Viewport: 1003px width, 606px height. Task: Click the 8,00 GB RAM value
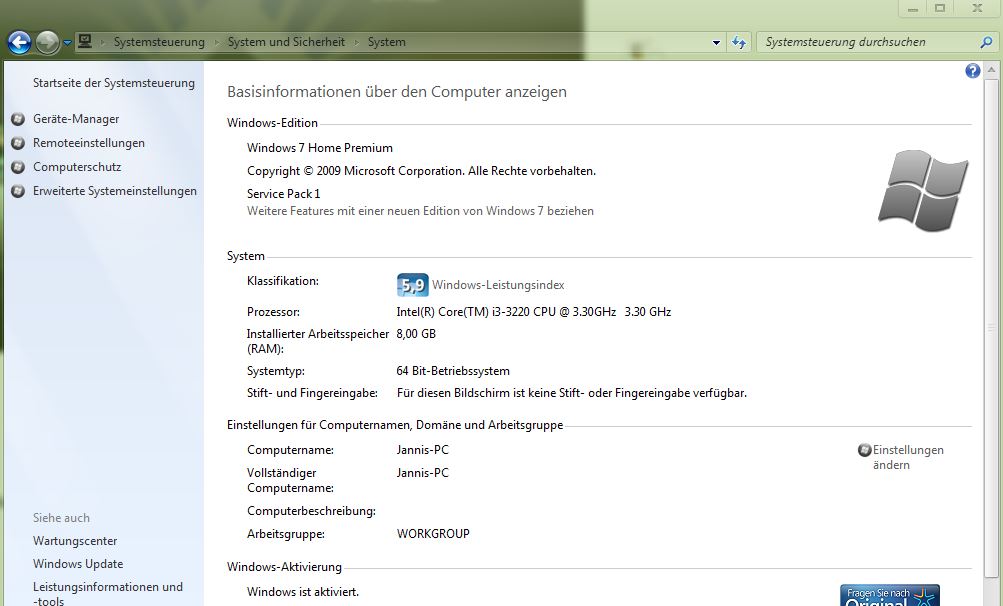point(416,333)
